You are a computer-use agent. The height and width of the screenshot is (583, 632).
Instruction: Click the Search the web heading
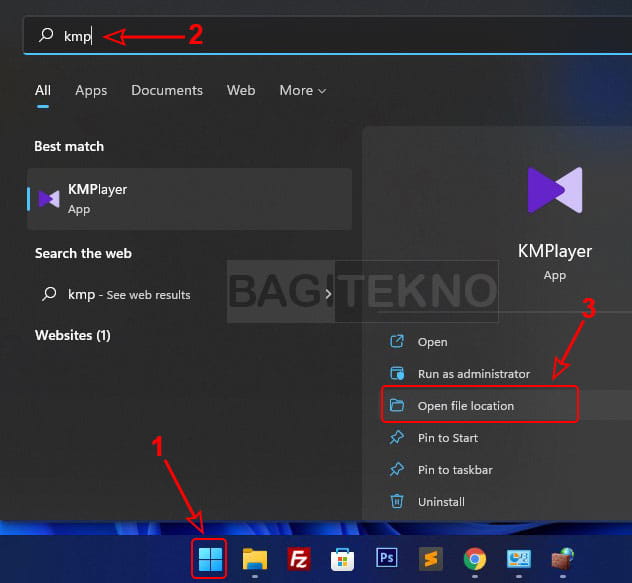83,253
